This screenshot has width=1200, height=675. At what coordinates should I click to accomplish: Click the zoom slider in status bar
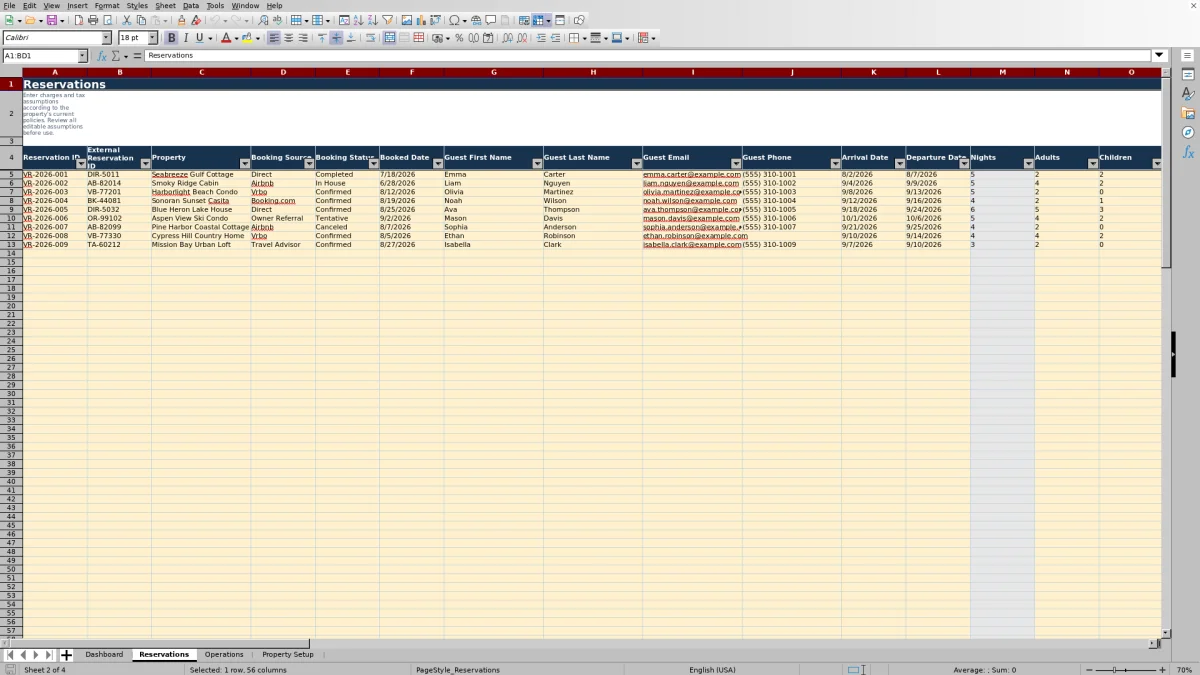click(1126, 669)
